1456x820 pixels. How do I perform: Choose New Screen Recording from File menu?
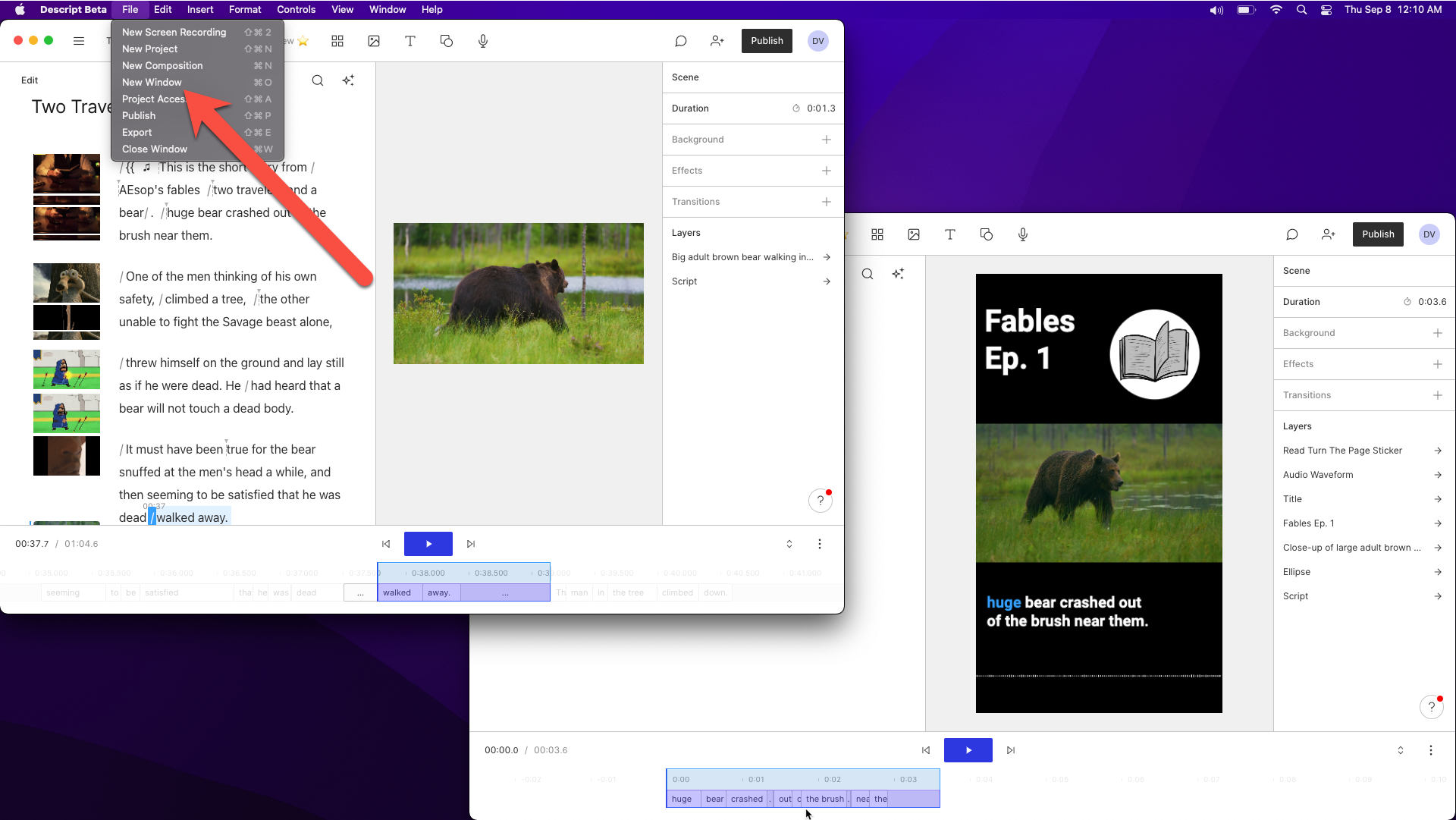click(197, 32)
